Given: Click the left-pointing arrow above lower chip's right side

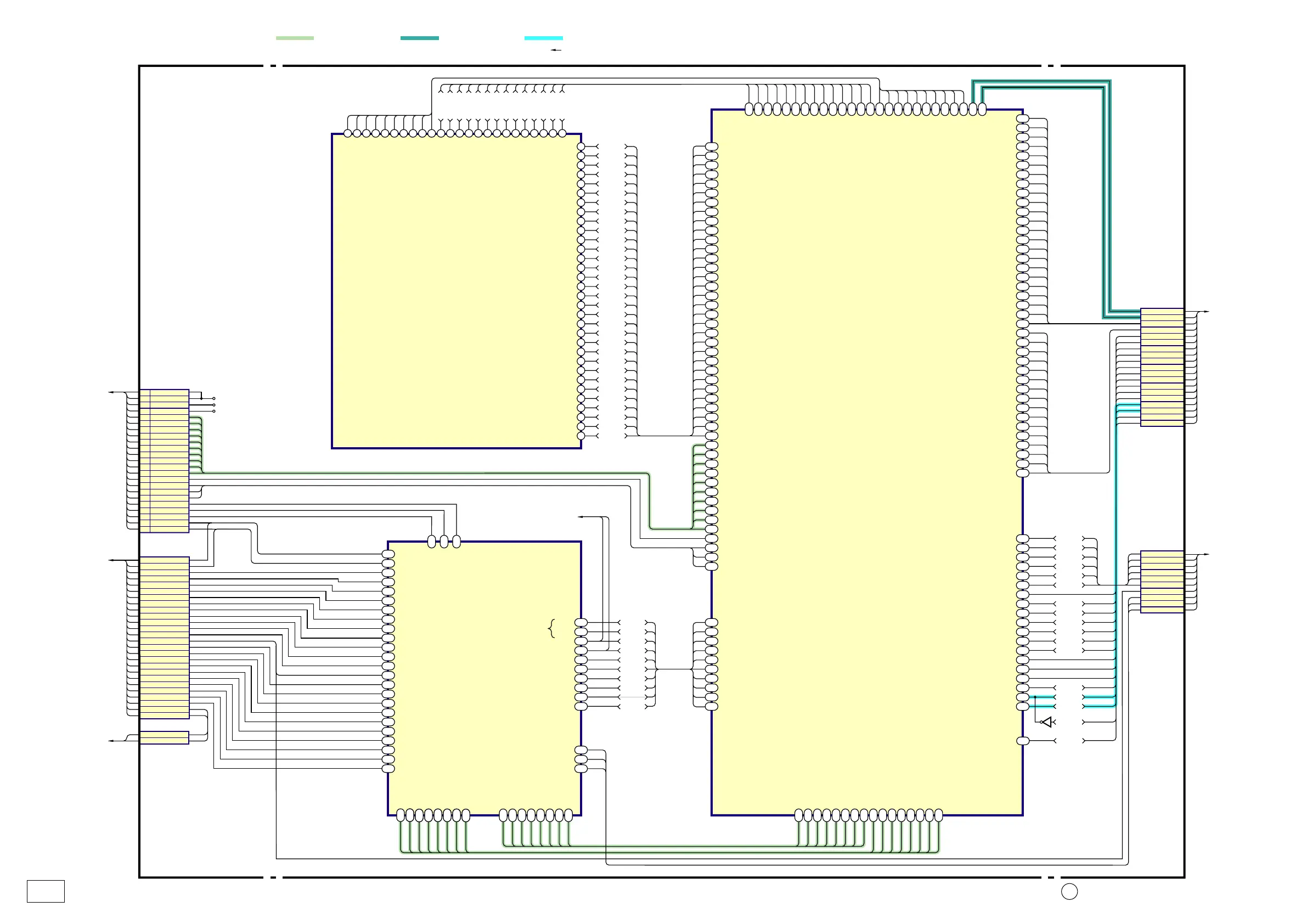Looking at the screenshot, I should click(581, 517).
